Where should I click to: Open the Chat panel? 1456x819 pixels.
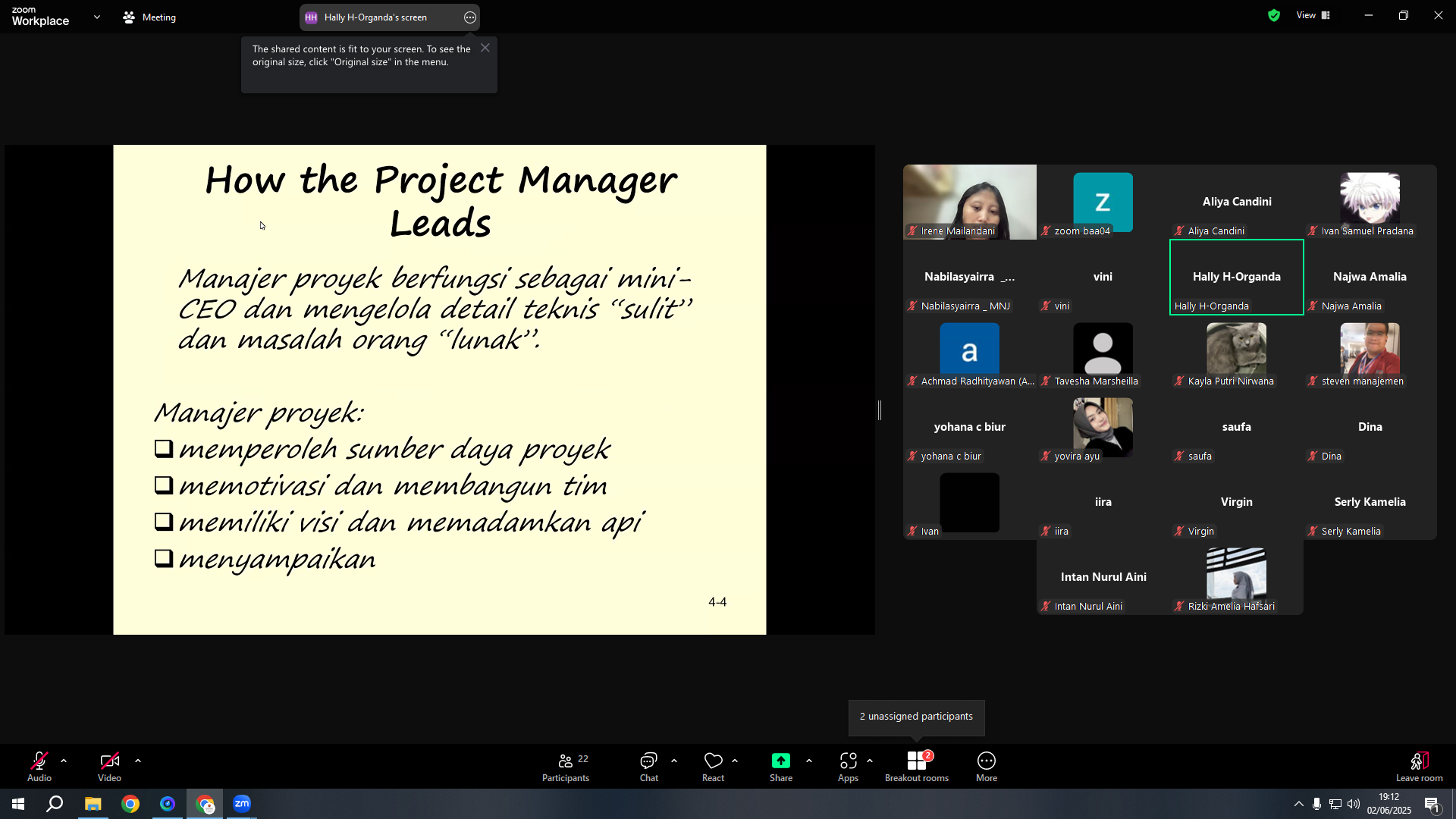pyautogui.click(x=649, y=767)
